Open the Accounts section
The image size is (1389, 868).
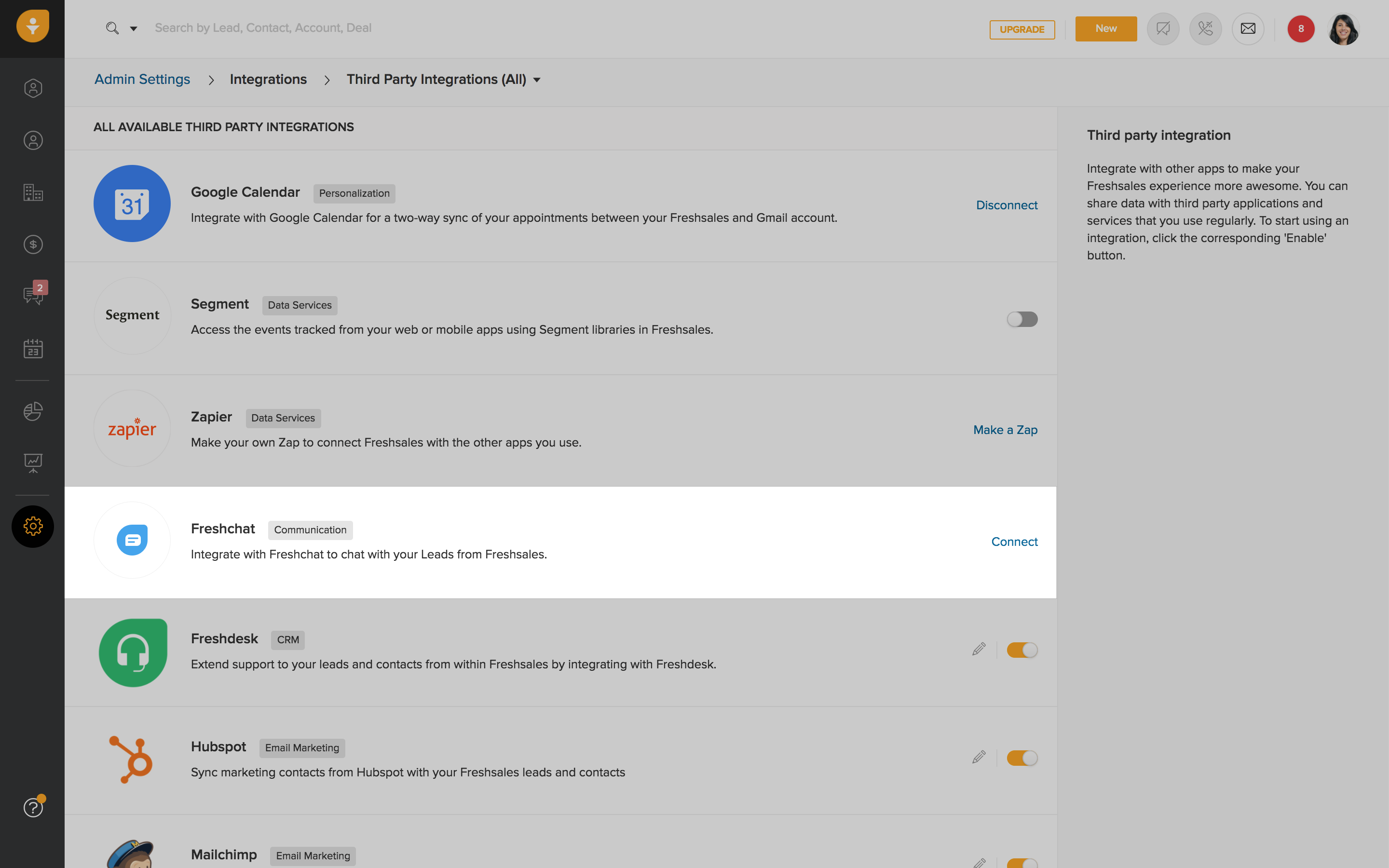tap(33, 193)
